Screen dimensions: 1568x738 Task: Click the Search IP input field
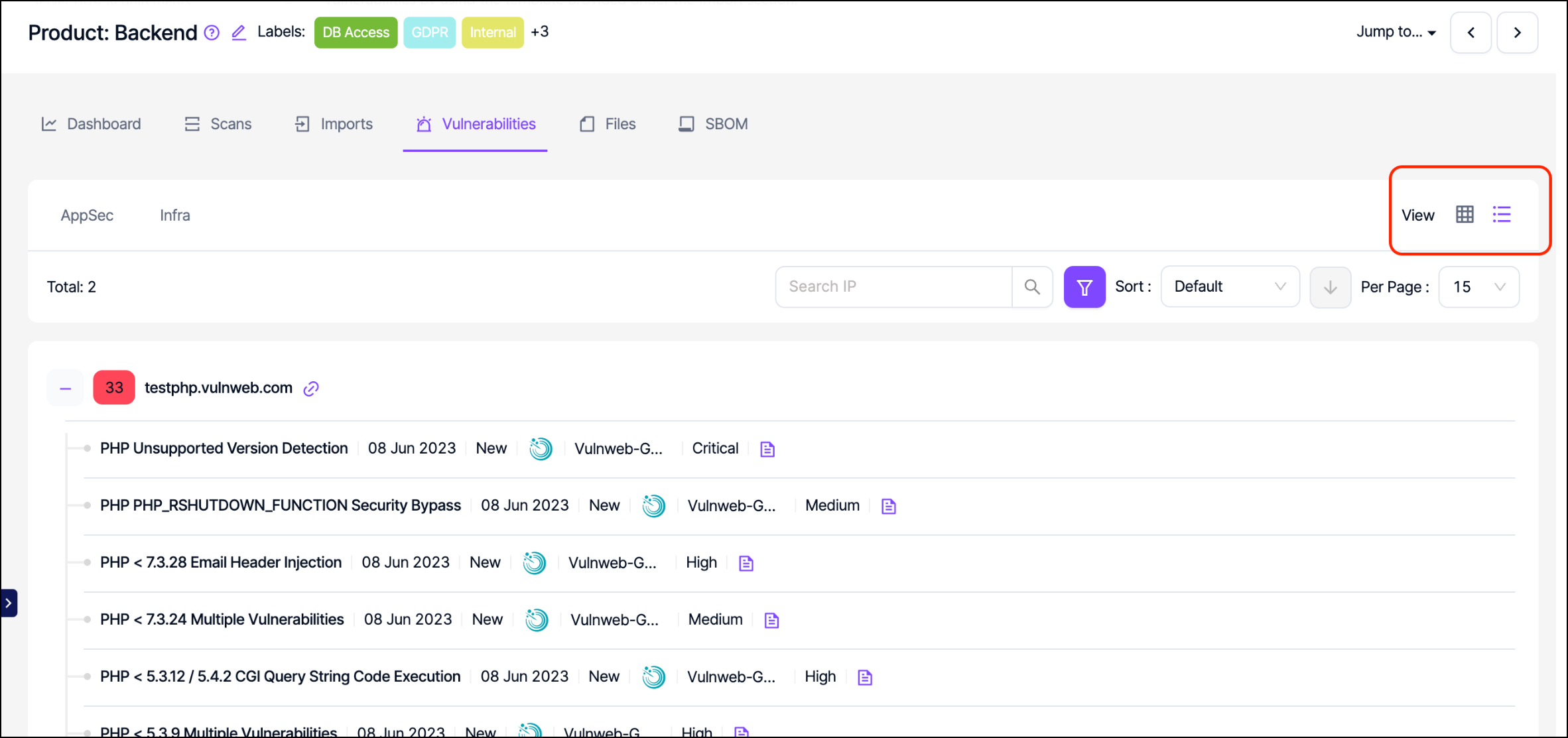(x=893, y=287)
